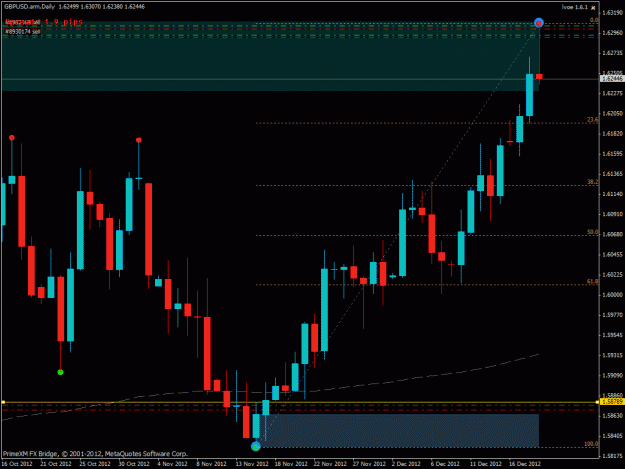This screenshot has width=625, height=469.
Task: Click the 21 Oct 2012 date label
Action: coord(56,464)
